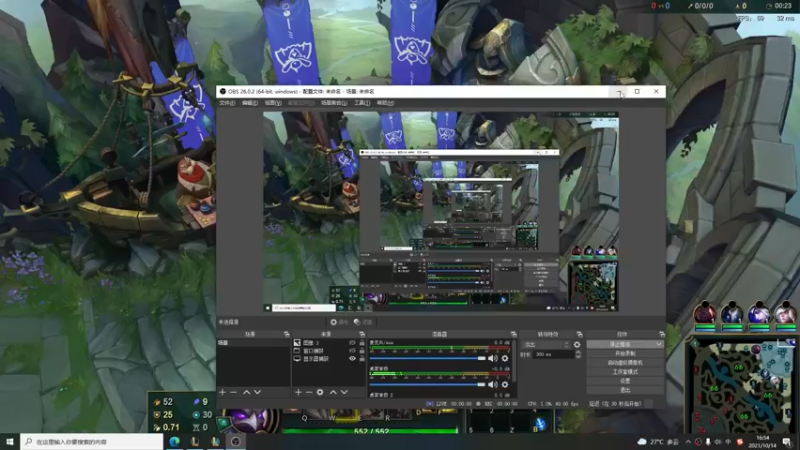This screenshot has height=450, width=800.
Task: Click the Desktop Audio volume slider
Action: tap(428, 385)
